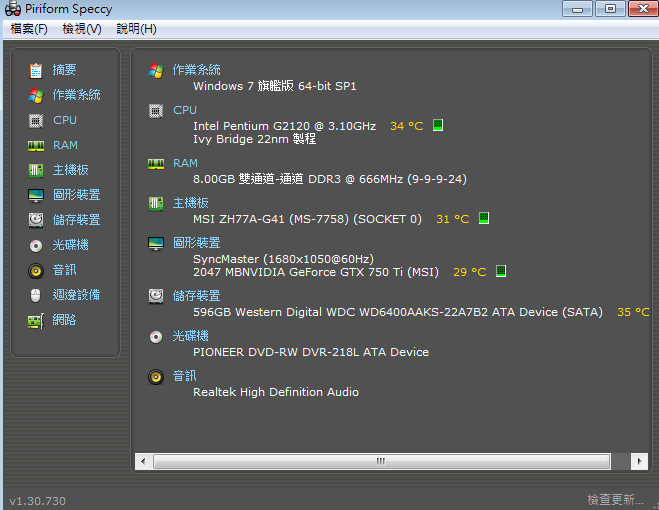Click the CPU chip icon in summary panel
This screenshot has width=659, height=510.
point(156,111)
